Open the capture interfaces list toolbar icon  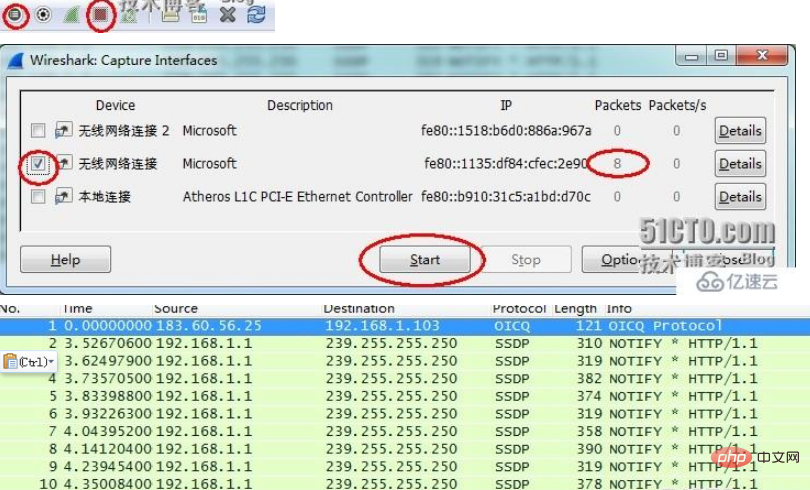pyautogui.click(x=14, y=14)
